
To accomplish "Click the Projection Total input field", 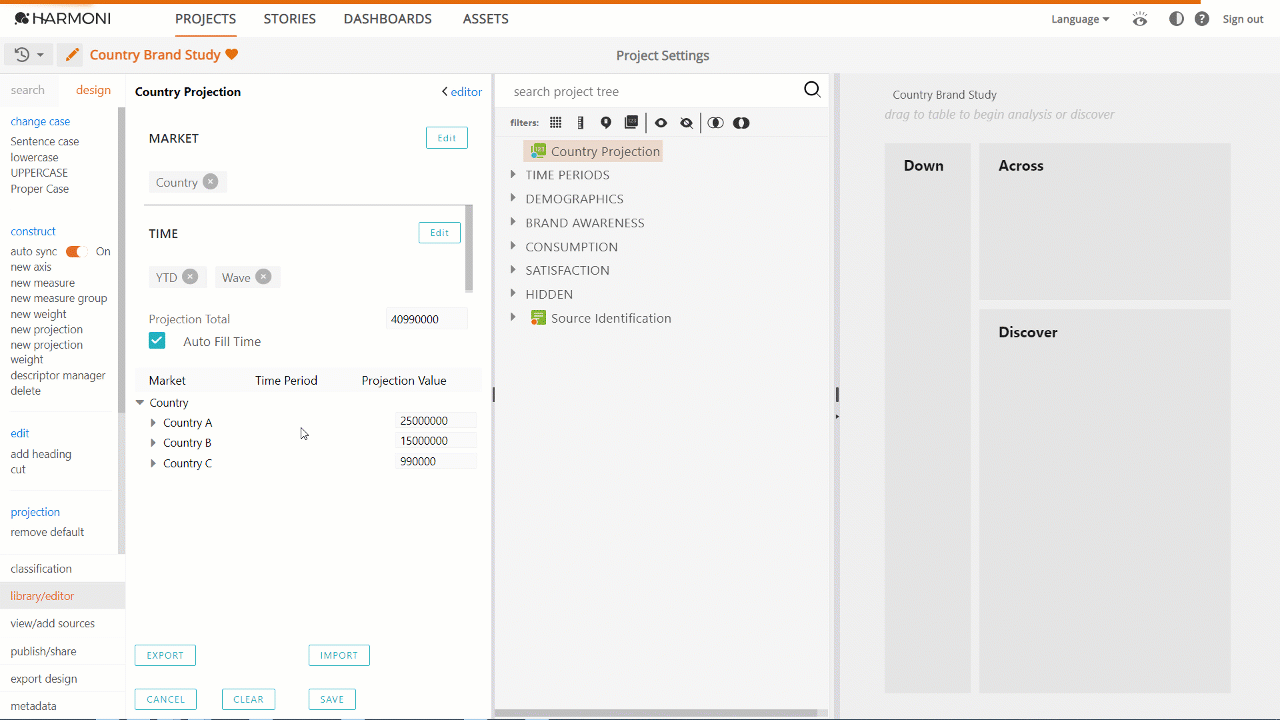I will point(426,319).
